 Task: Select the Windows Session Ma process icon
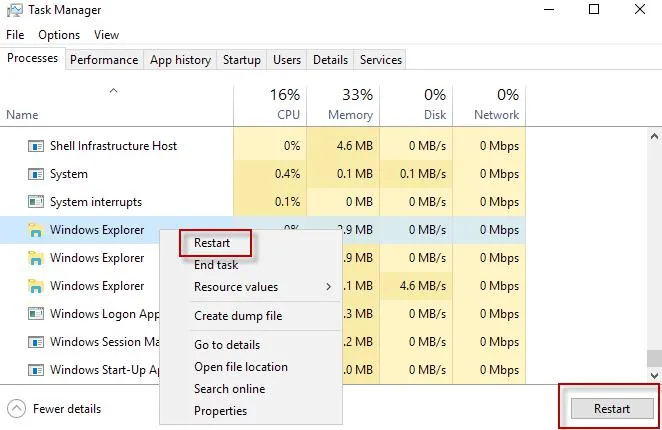tap(35, 342)
